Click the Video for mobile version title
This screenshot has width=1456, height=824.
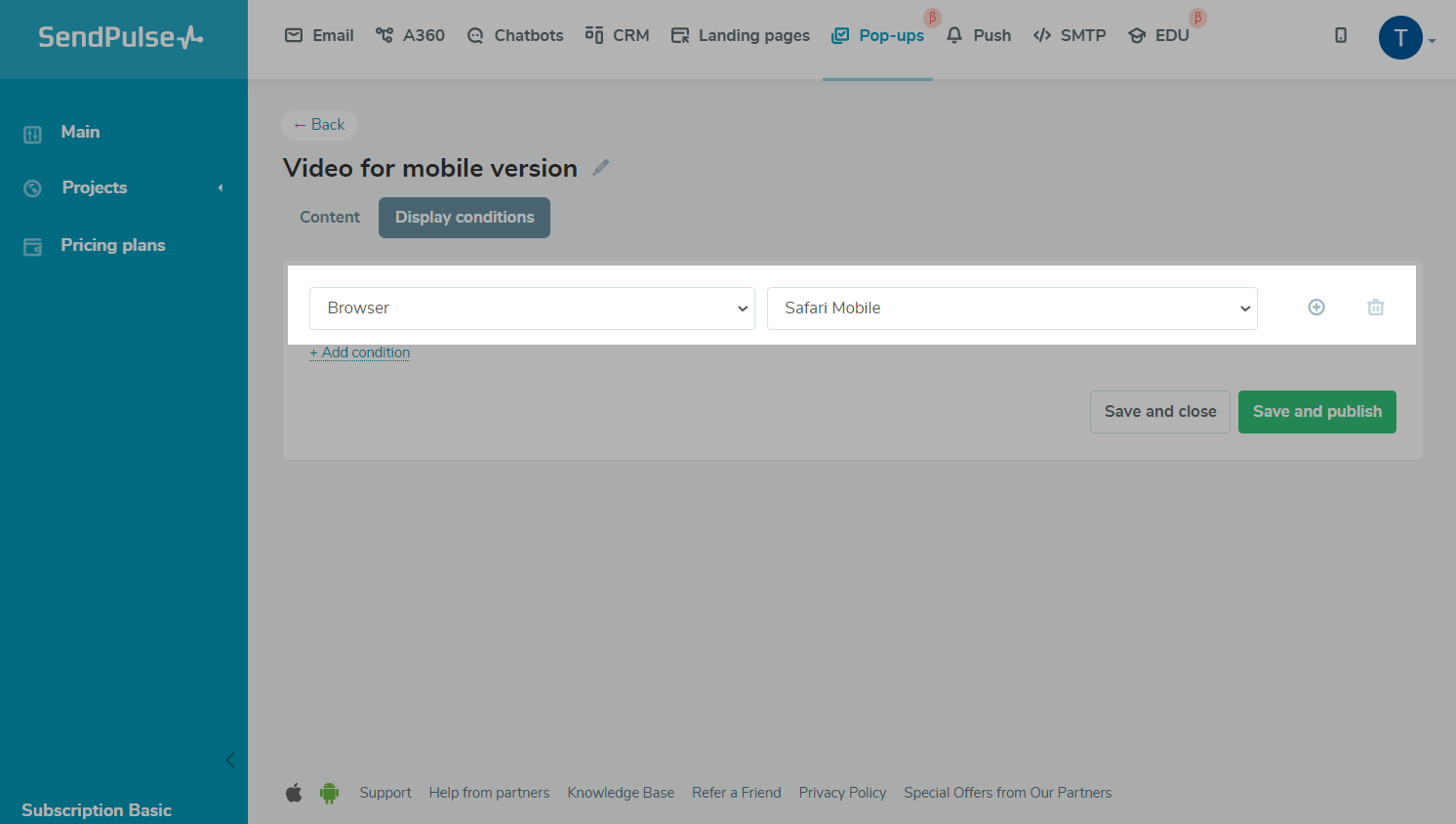(430, 168)
